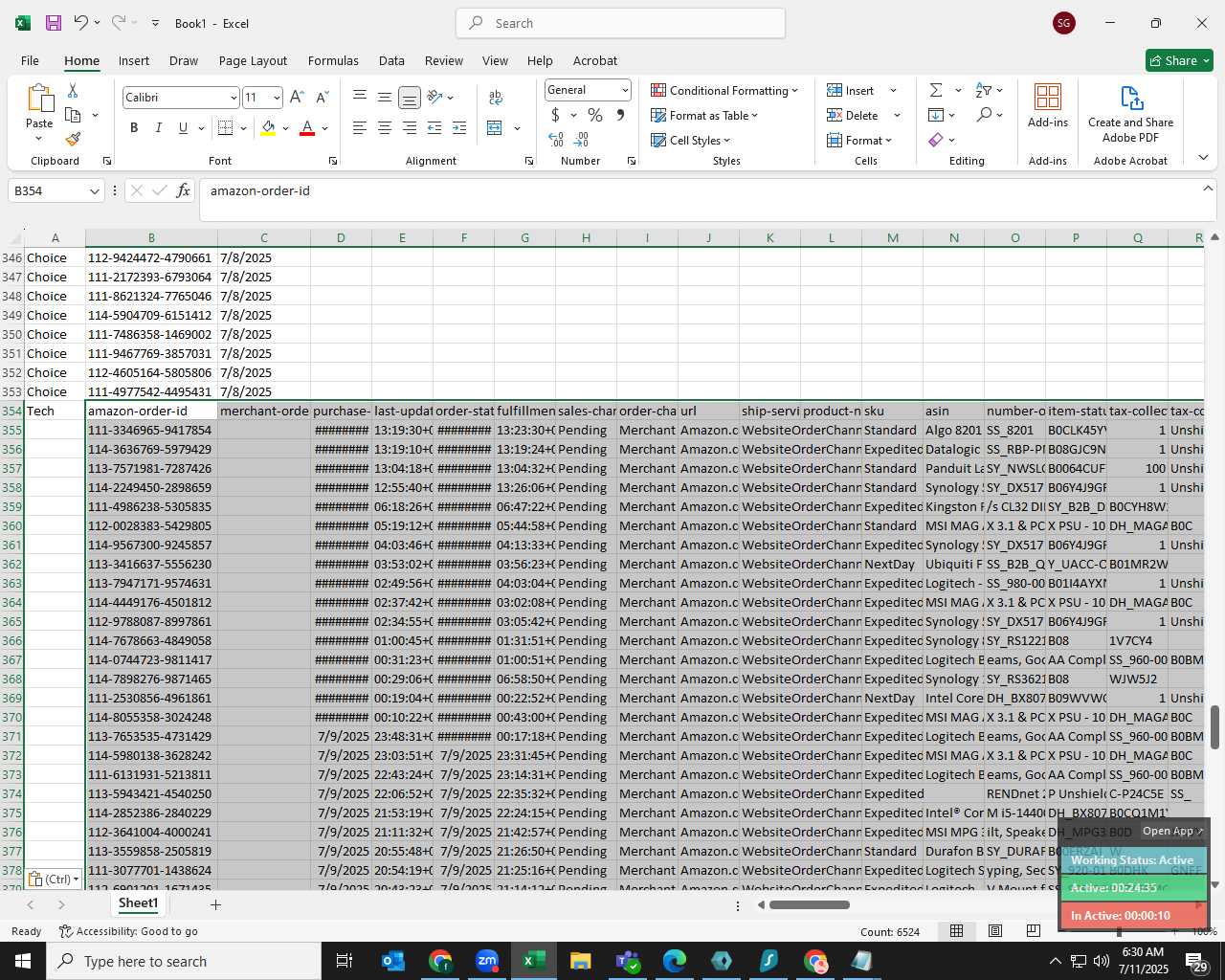This screenshot has height=980, width=1225.
Task: Toggle Underline formatting
Action: (182, 127)
